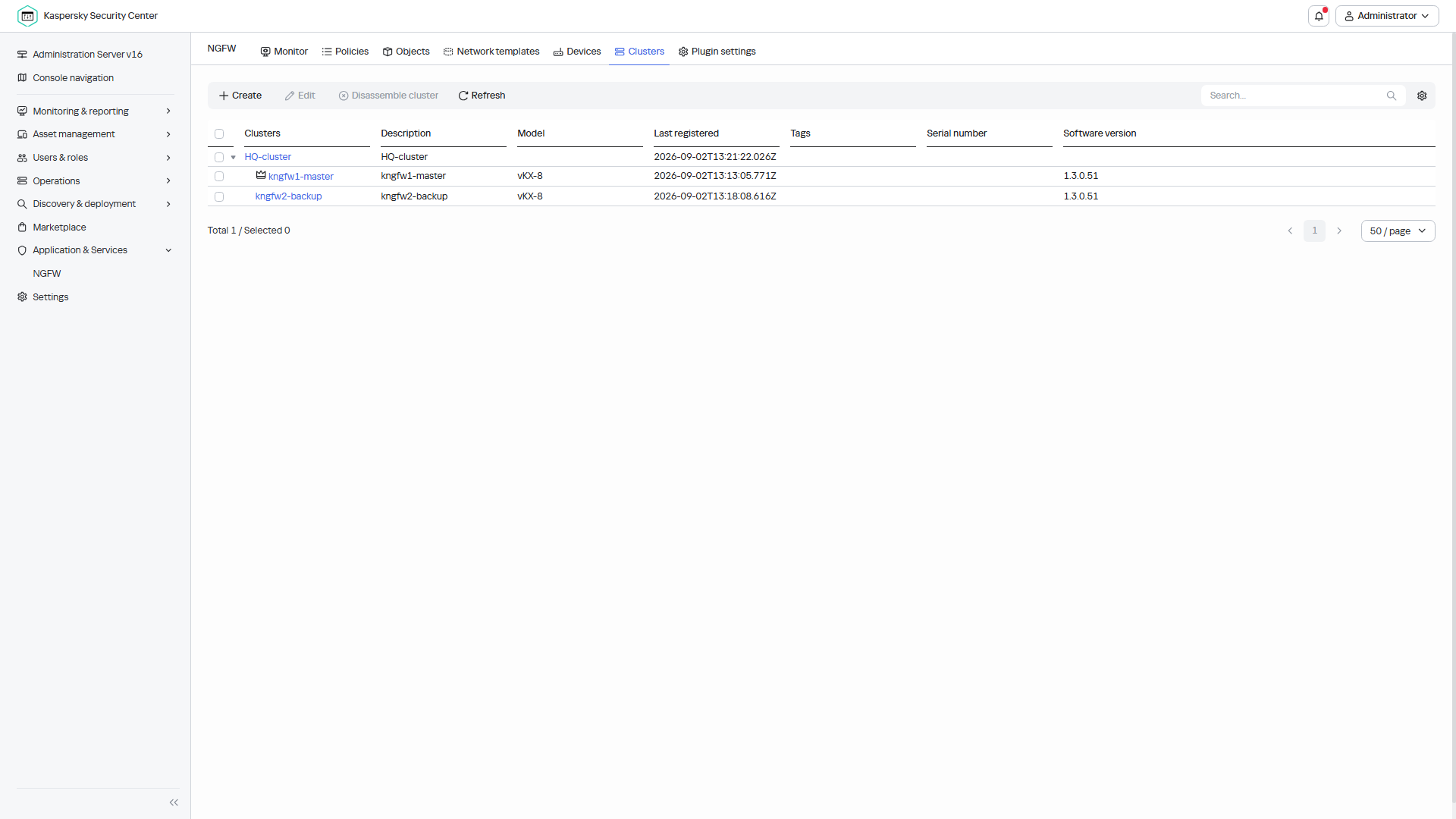The width and height of the screenshot is (1456, 819).
Task: Click the Monitor tab icon
Action: (265, 52)
